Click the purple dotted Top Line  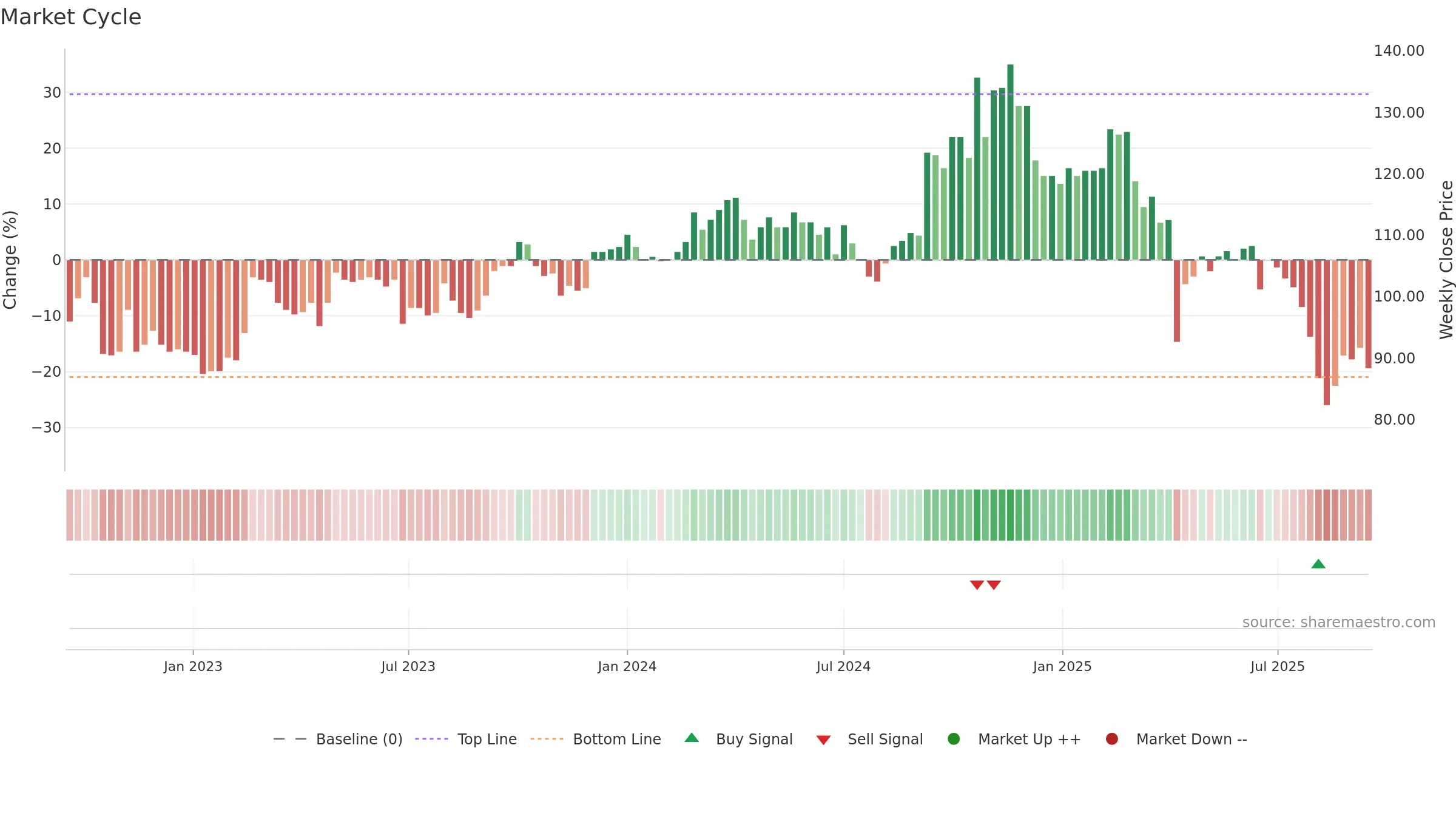pos(719,94)
